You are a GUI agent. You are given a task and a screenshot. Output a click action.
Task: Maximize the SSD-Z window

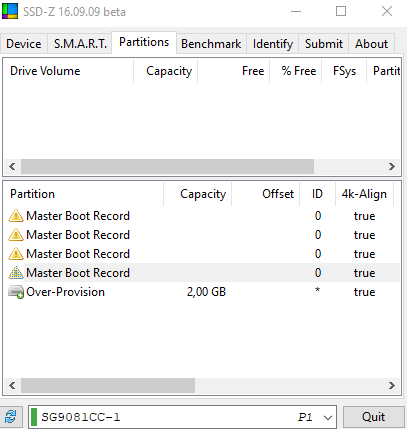pyautogui.click(x=341, y=11)
